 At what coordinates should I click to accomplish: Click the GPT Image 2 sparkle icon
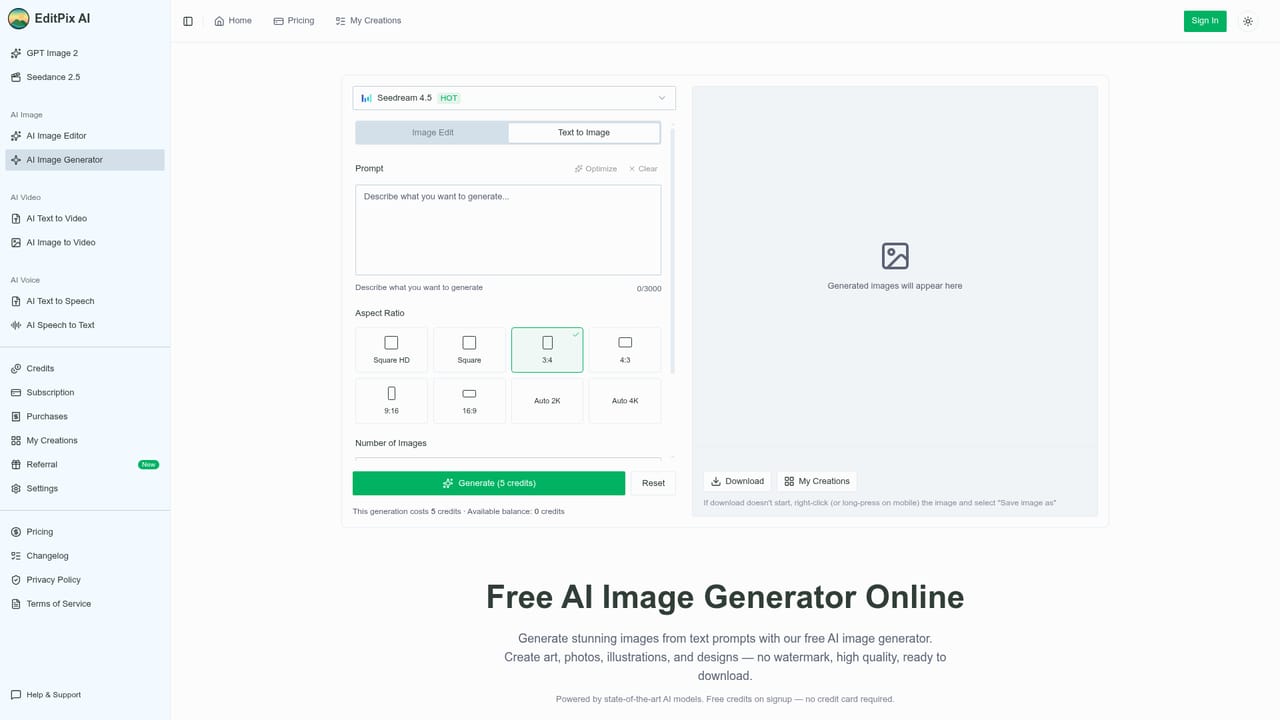tap(16, 53)
